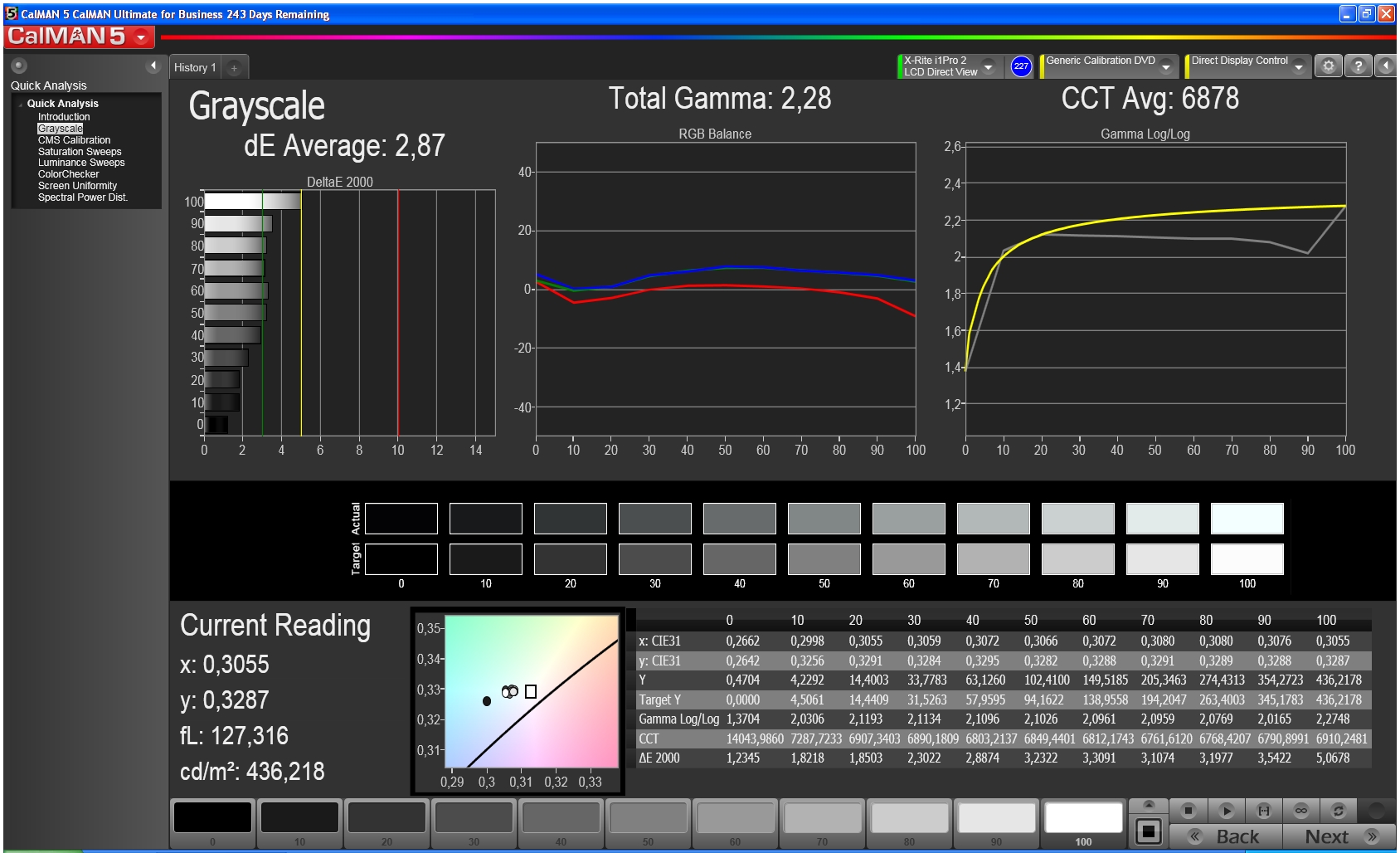Click the stop measurement button
1400x853 pixels.
point(1189,811)
